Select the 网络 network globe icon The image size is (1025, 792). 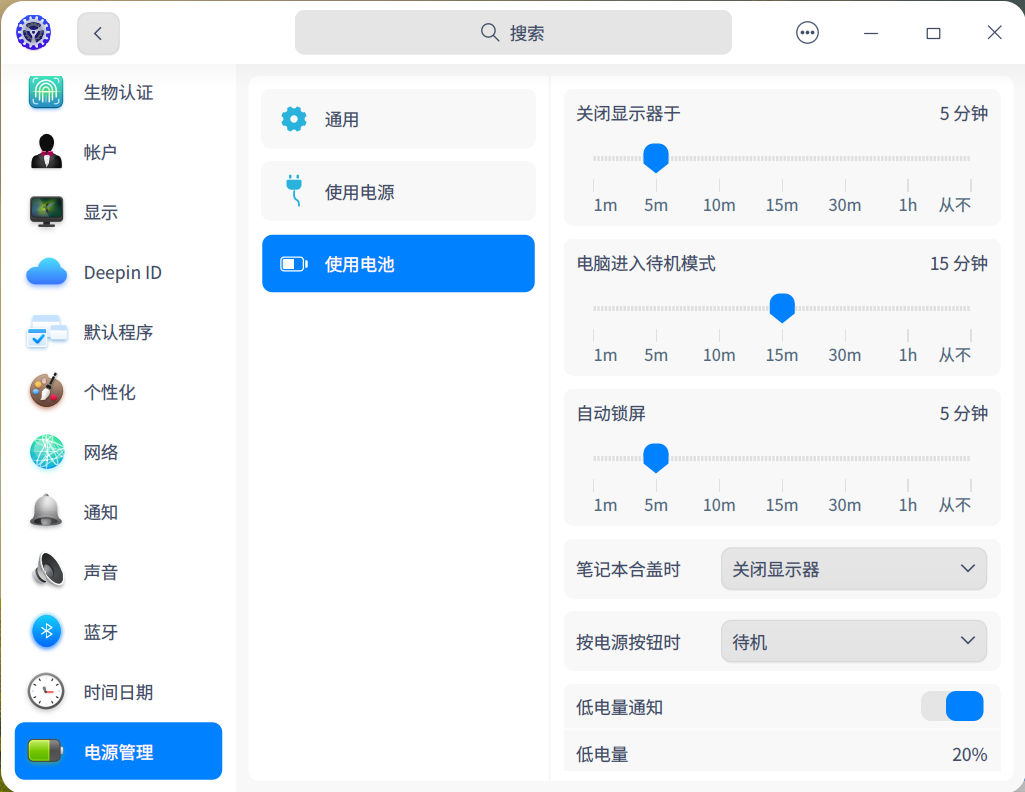(x=45, y=452)
